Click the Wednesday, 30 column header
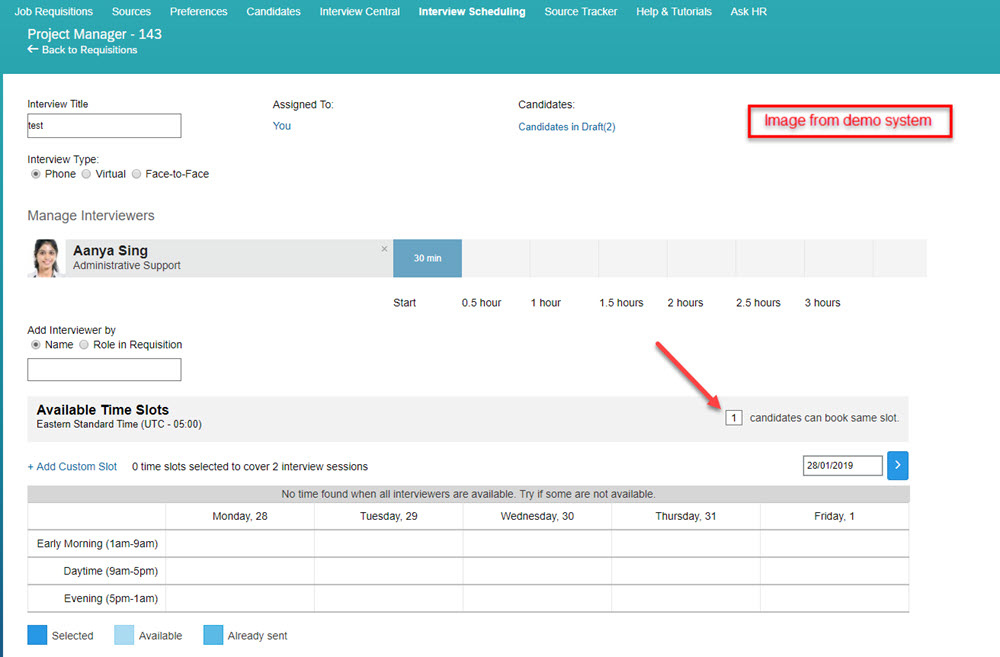The width and height of the screenshot is (1000, 657). click(x=537, y=516)
